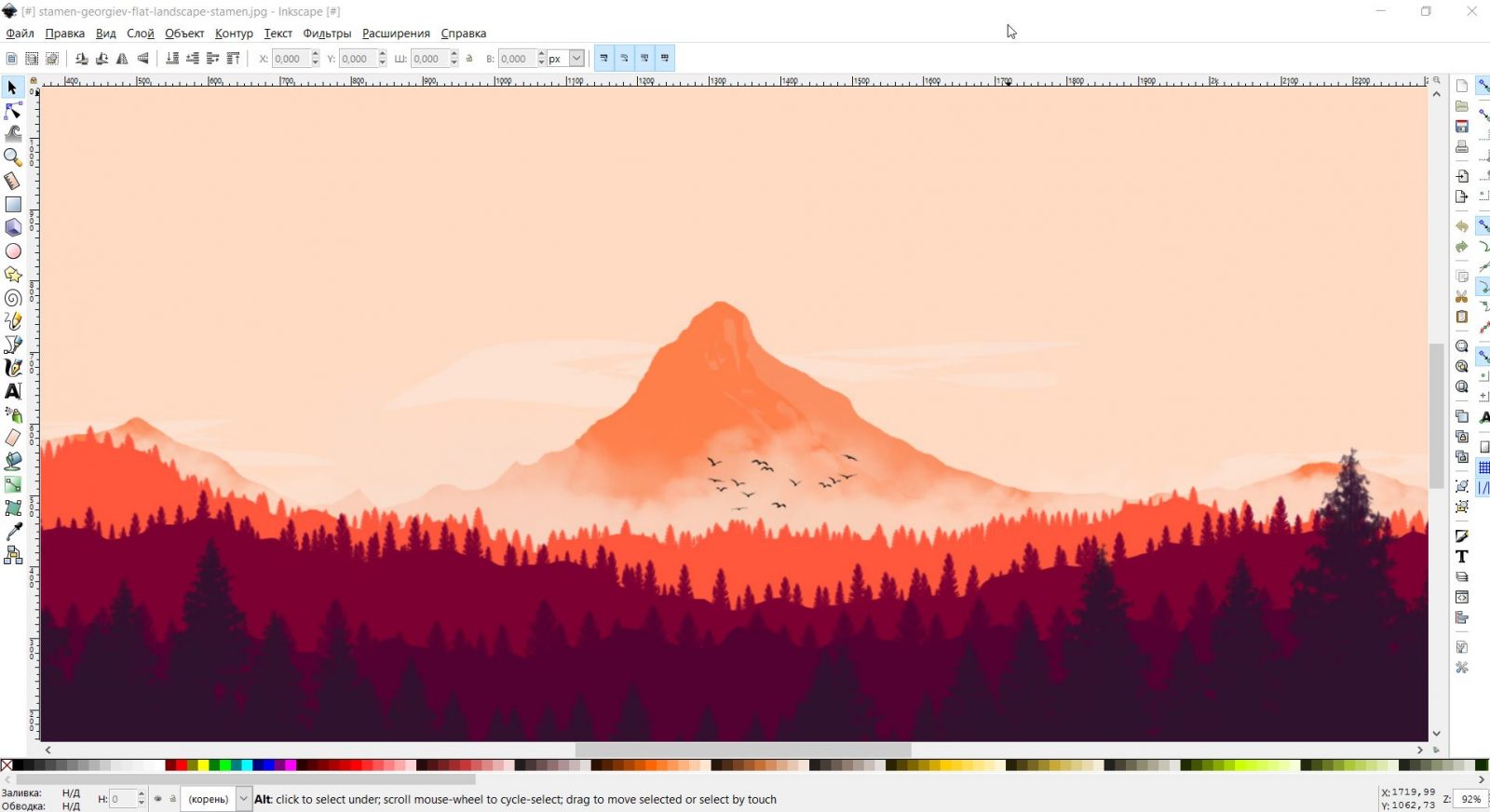
Task: Open Text and Font dialog T icon
Action: 1462,557
